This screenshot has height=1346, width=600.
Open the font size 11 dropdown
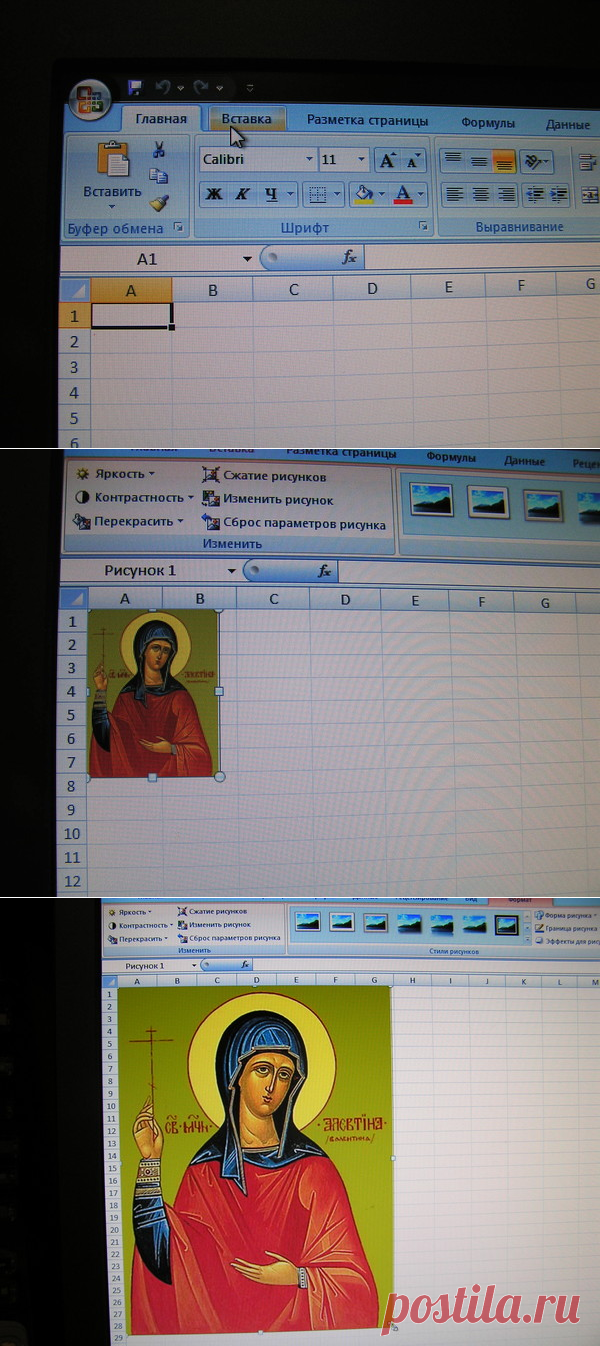click(x=362, y=160)
